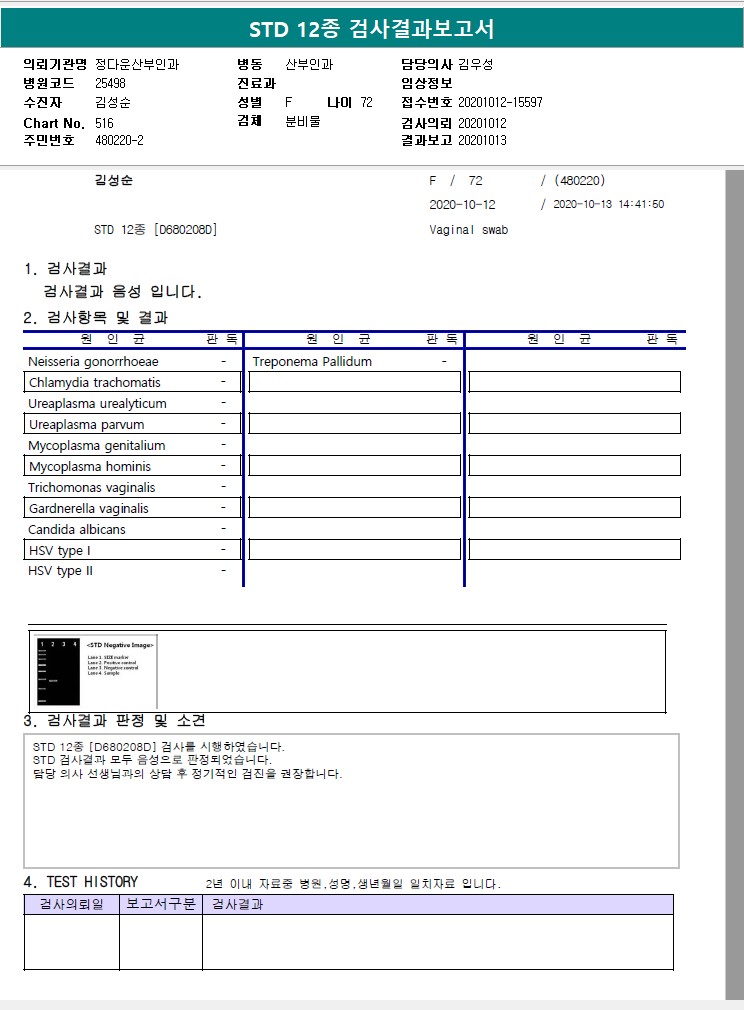The width and height of the screenshot is (744, 1010).
Task: Click the vertical scrollbar on the right edge
Action: [x=734, y=584]
